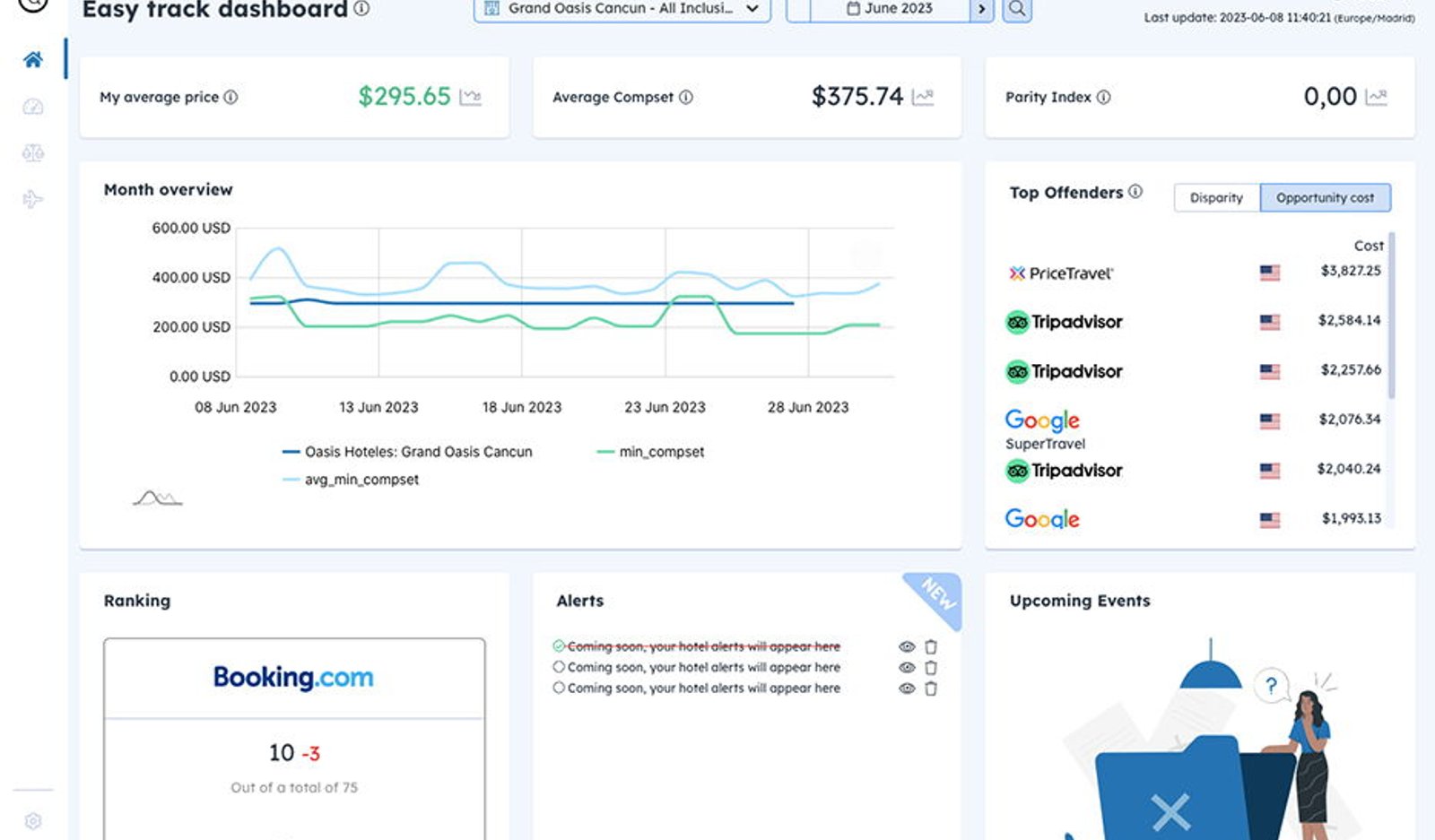
Task: Switch Top Offenders to Disparity tab
Action: click(x=1216, y=198)
